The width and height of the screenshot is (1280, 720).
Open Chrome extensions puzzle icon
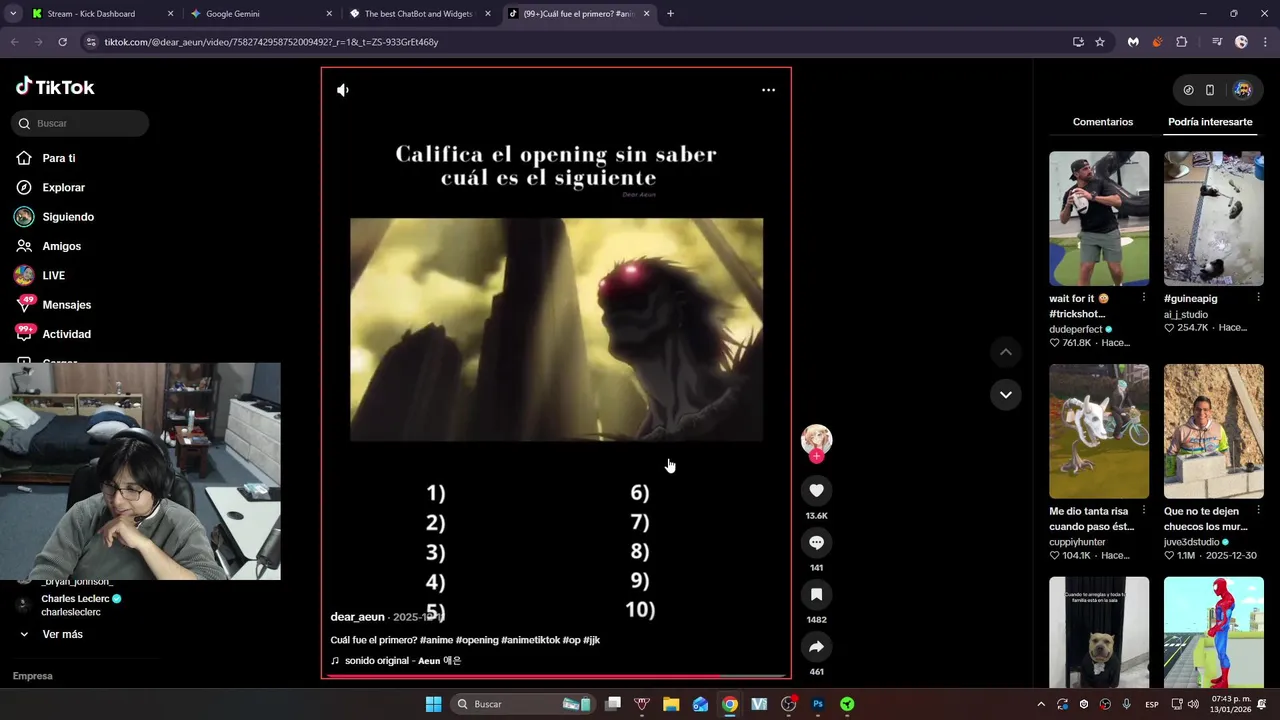pyautogui.click(x=1182, y=42)
